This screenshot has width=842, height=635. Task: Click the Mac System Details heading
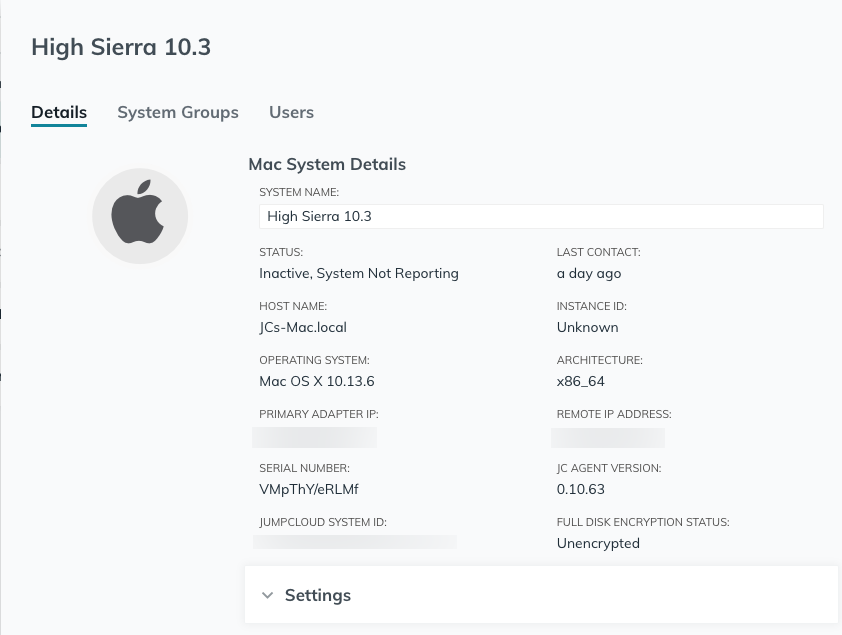(327, 164)
